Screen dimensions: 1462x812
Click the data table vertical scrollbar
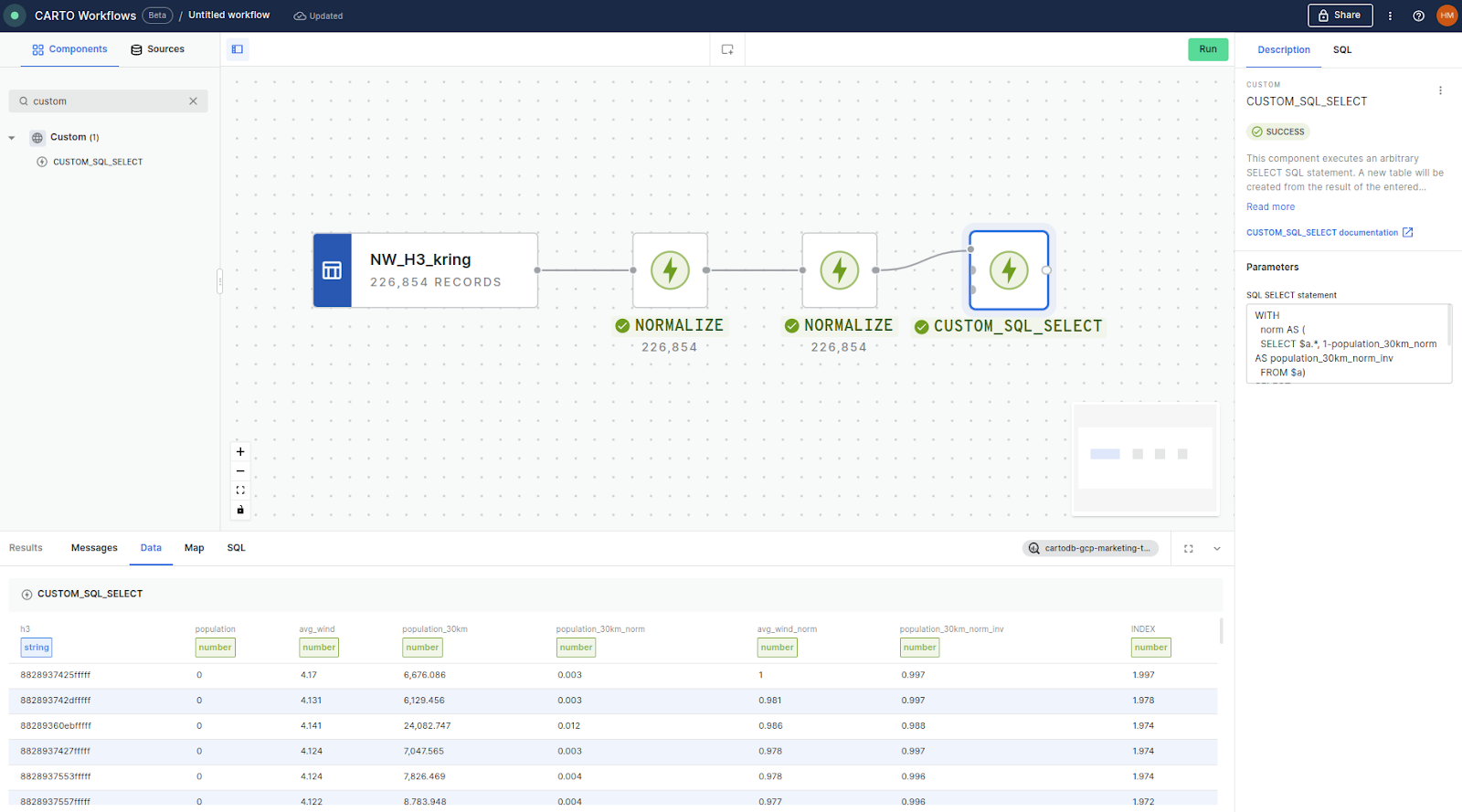(x=1221, y=630)
